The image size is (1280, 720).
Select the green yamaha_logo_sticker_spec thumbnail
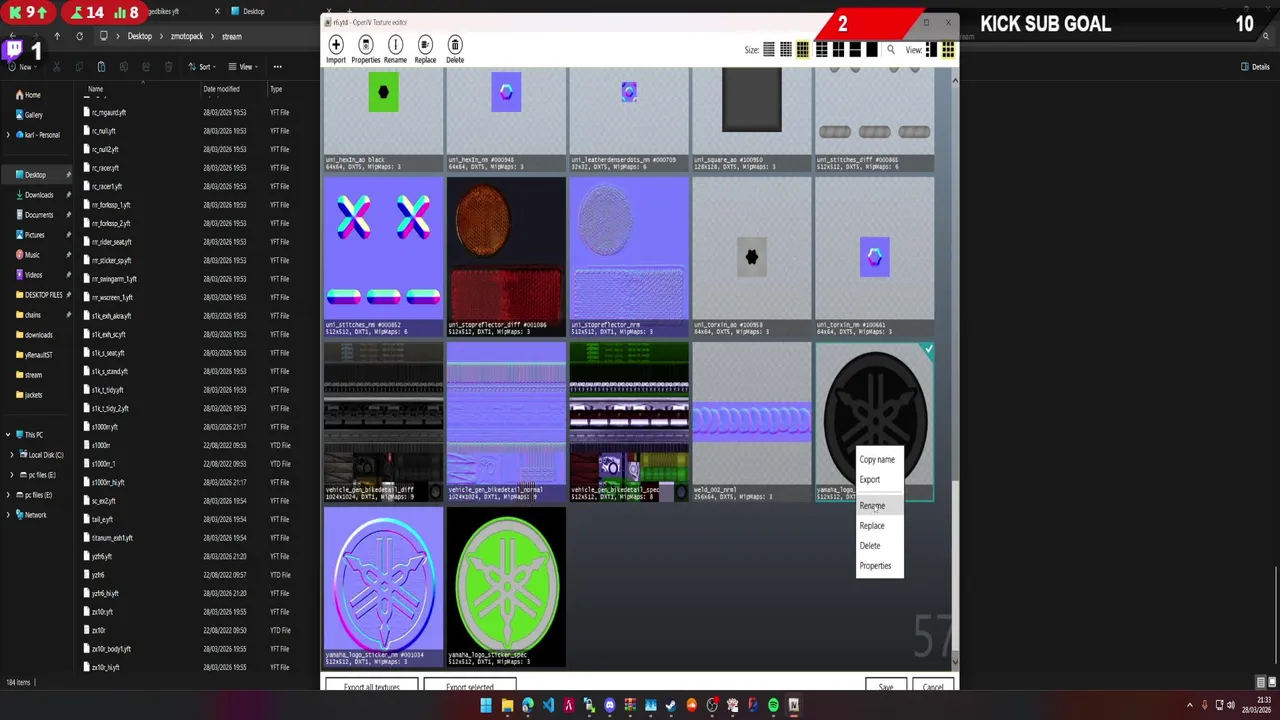(x=506, y=587)
